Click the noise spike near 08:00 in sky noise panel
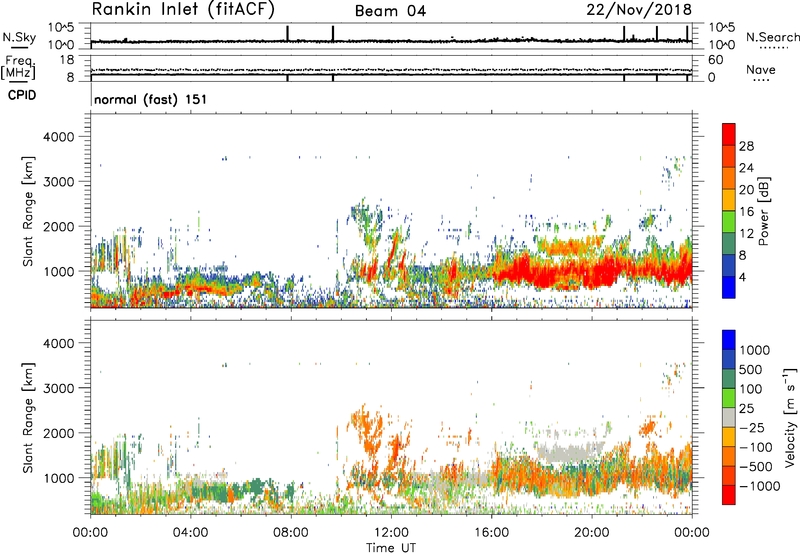Screen dimensions: 800x554 tap(288, 34)
